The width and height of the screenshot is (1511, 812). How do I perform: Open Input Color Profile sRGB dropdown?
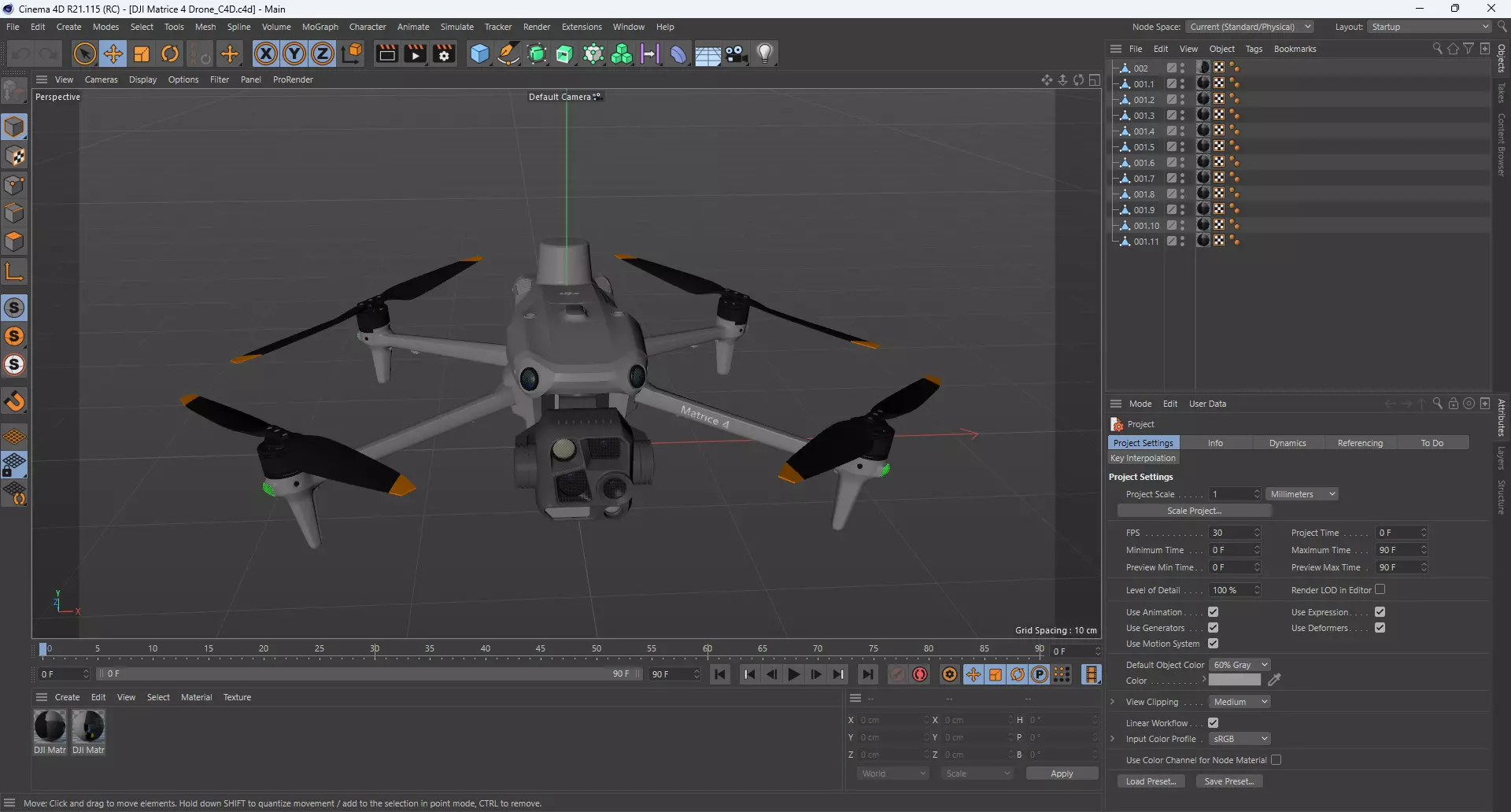[1239, 739]
